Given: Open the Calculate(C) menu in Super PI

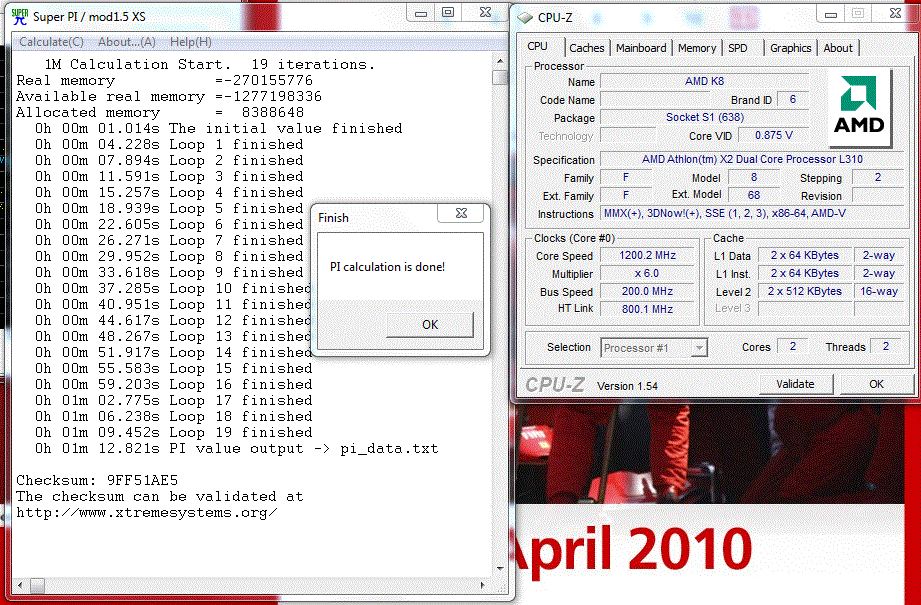Looking at the screenshot, I should tap(51, 42).
